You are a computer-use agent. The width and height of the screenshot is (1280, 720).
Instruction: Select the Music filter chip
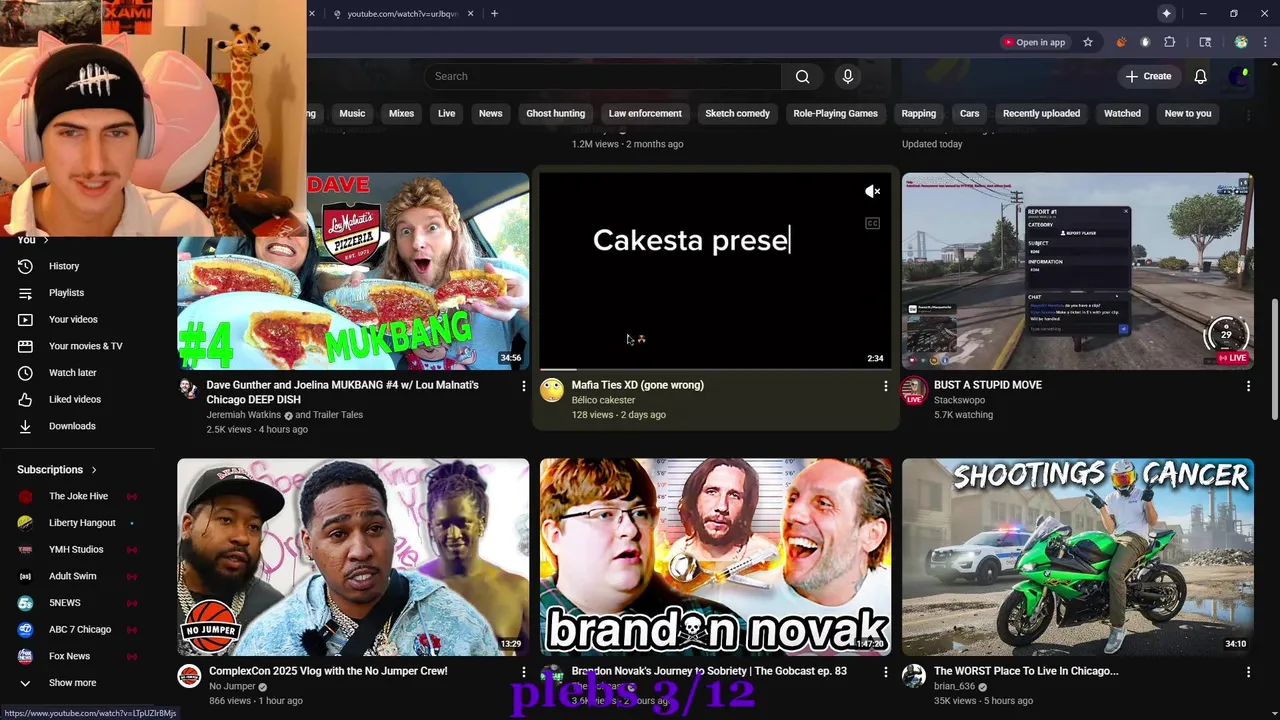click(352, 114)
